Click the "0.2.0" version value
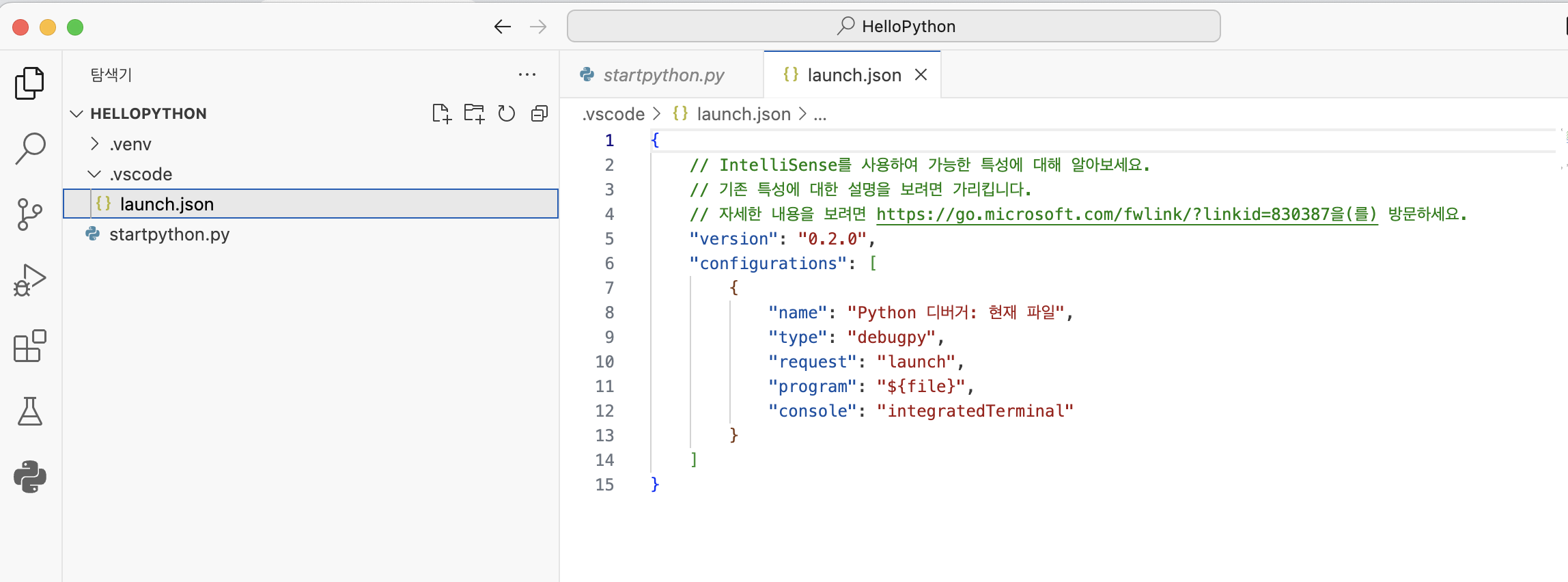Viewport: 1568px width, 582px height. point(832,239)
